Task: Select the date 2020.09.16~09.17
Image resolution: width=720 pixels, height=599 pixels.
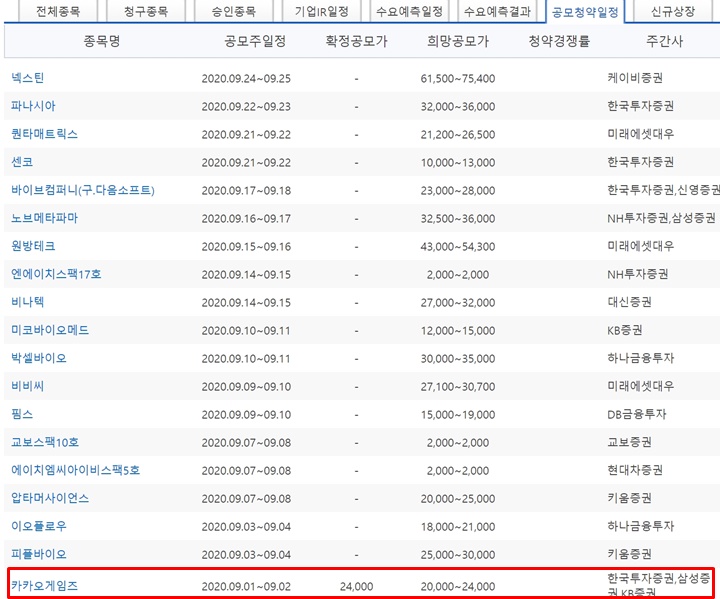Action: click(x=246, y=219)
